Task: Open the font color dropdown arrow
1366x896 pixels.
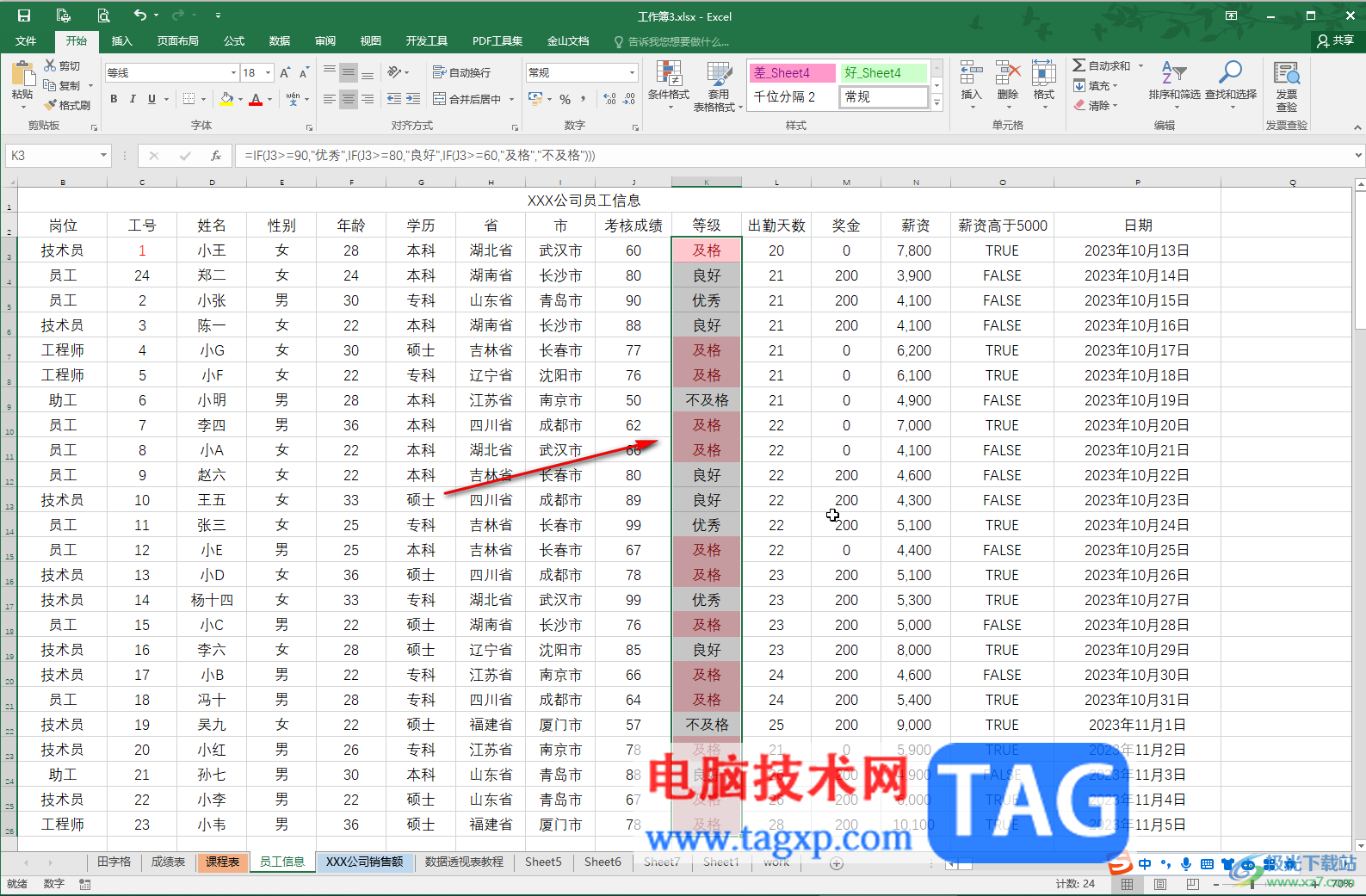Action: click(x=269, y=99)
